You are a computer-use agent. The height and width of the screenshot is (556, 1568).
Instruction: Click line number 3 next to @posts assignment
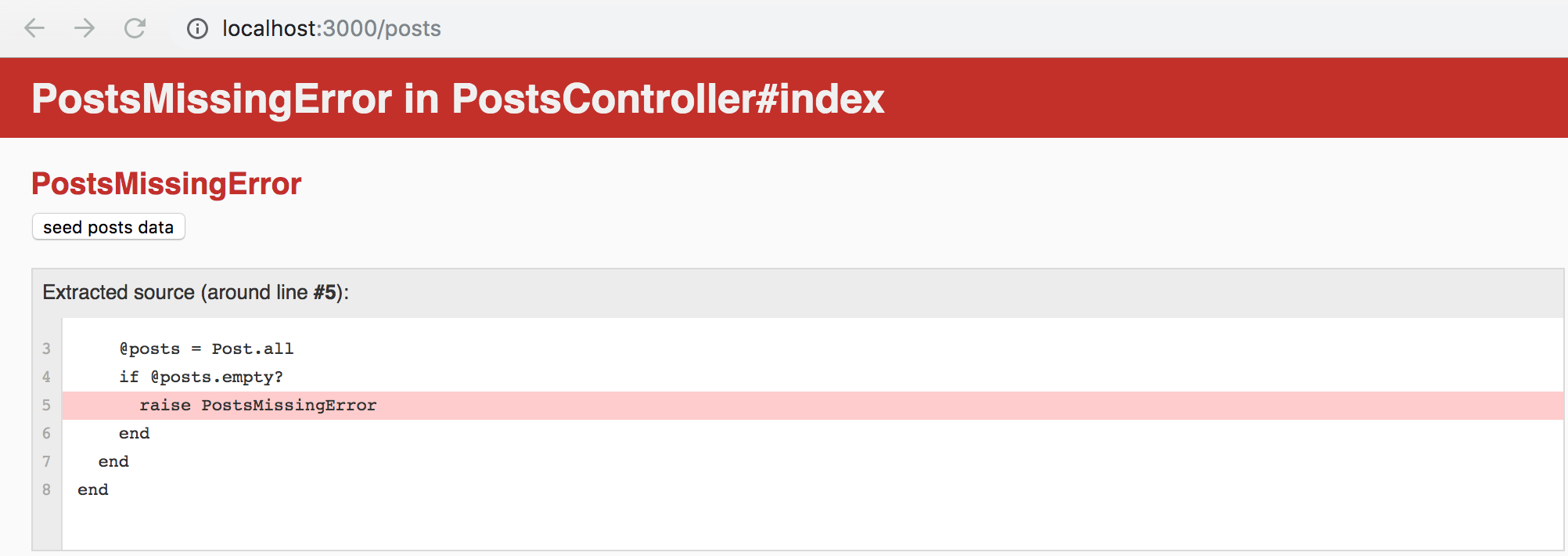click(46, 348)
